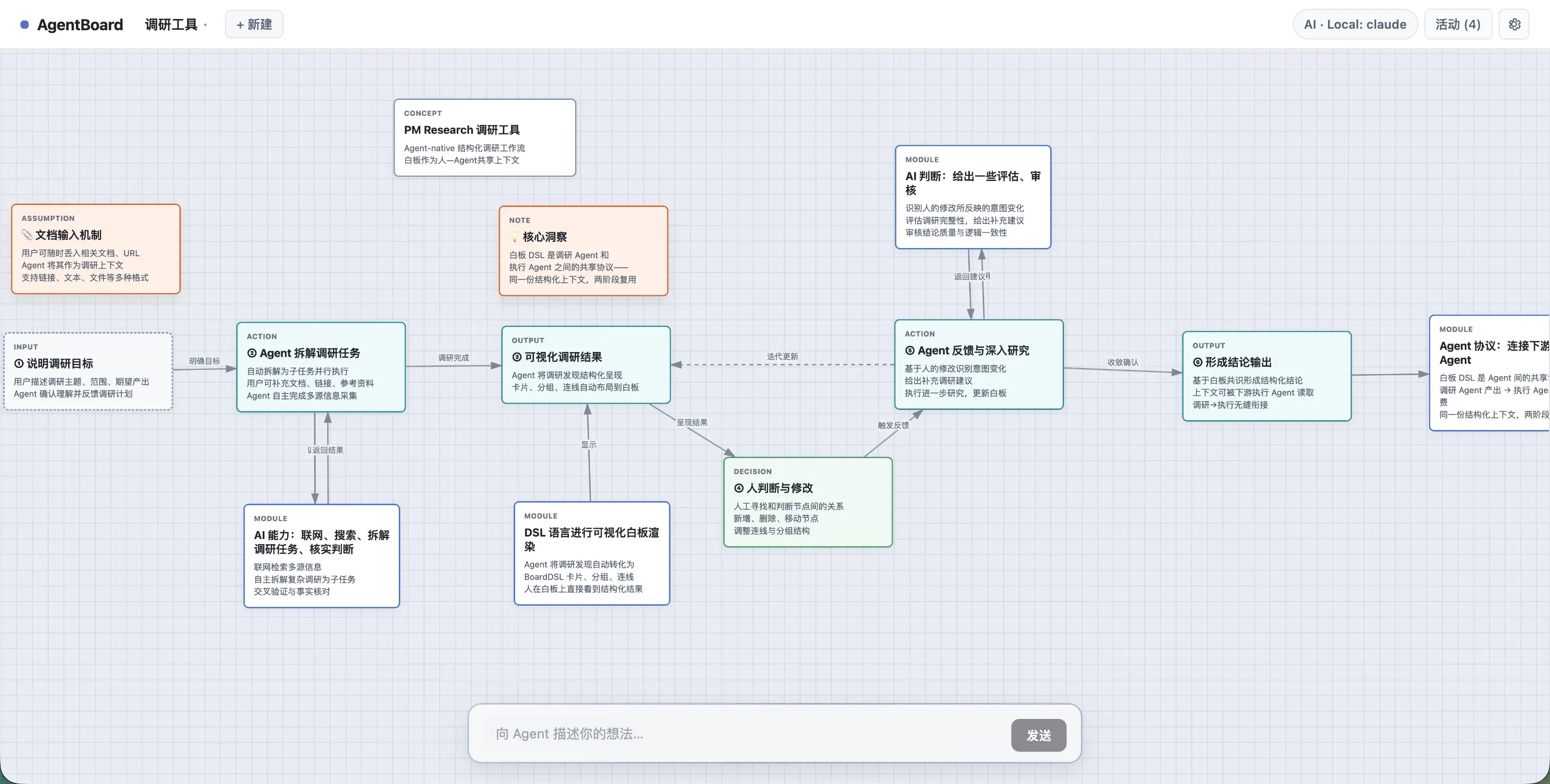
Task: Open the settings gear icon
Action: [1515, 24]
